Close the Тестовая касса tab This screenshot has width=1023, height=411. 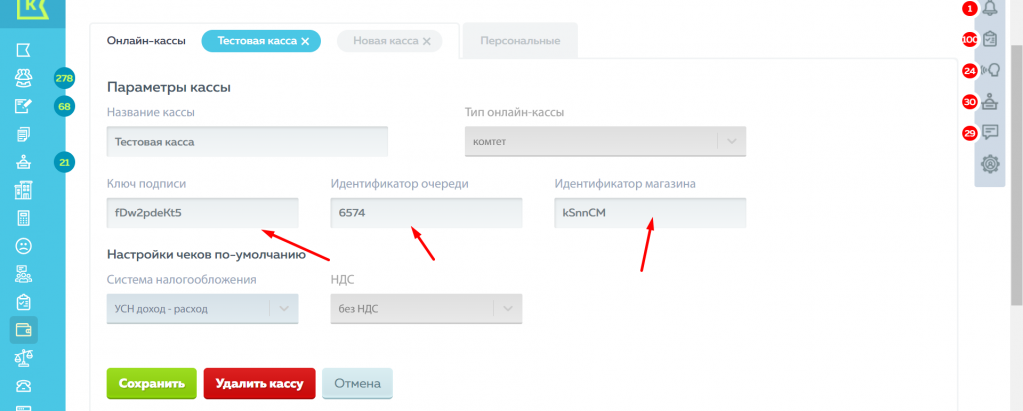coord(305,40)
